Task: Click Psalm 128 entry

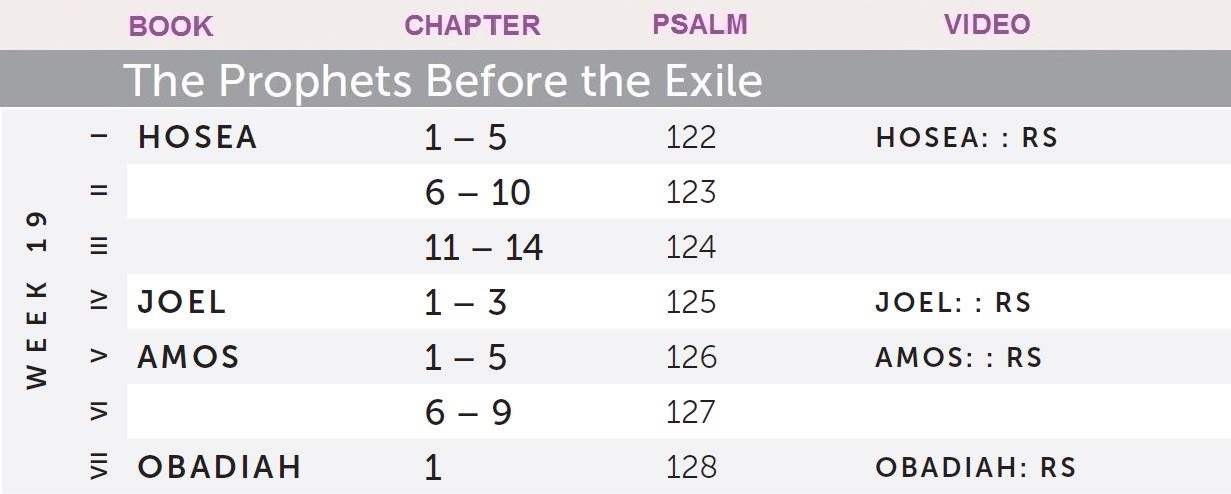Action: (691, 467)
